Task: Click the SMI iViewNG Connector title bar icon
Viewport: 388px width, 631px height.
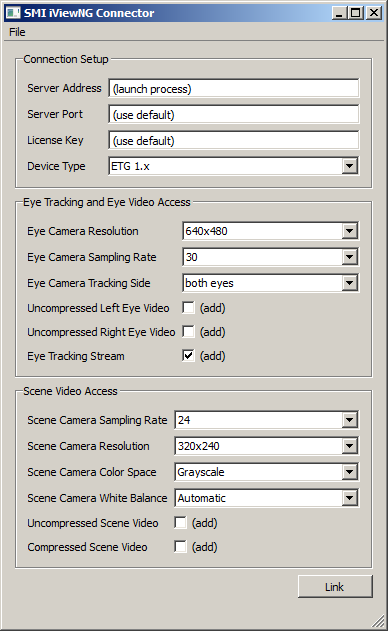Action: [13, 13]
